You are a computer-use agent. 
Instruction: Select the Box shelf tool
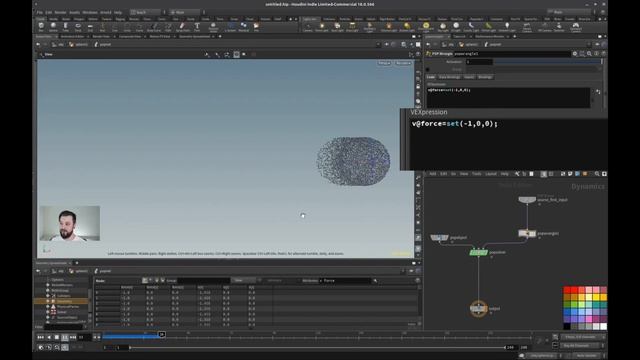[x=41, y=27]
